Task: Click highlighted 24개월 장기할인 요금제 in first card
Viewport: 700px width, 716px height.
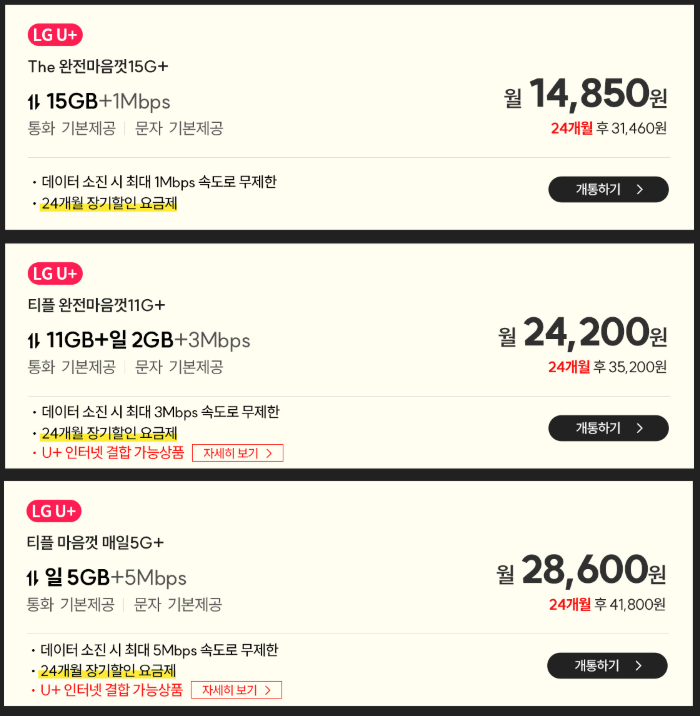Action: (x=109, y=203)
